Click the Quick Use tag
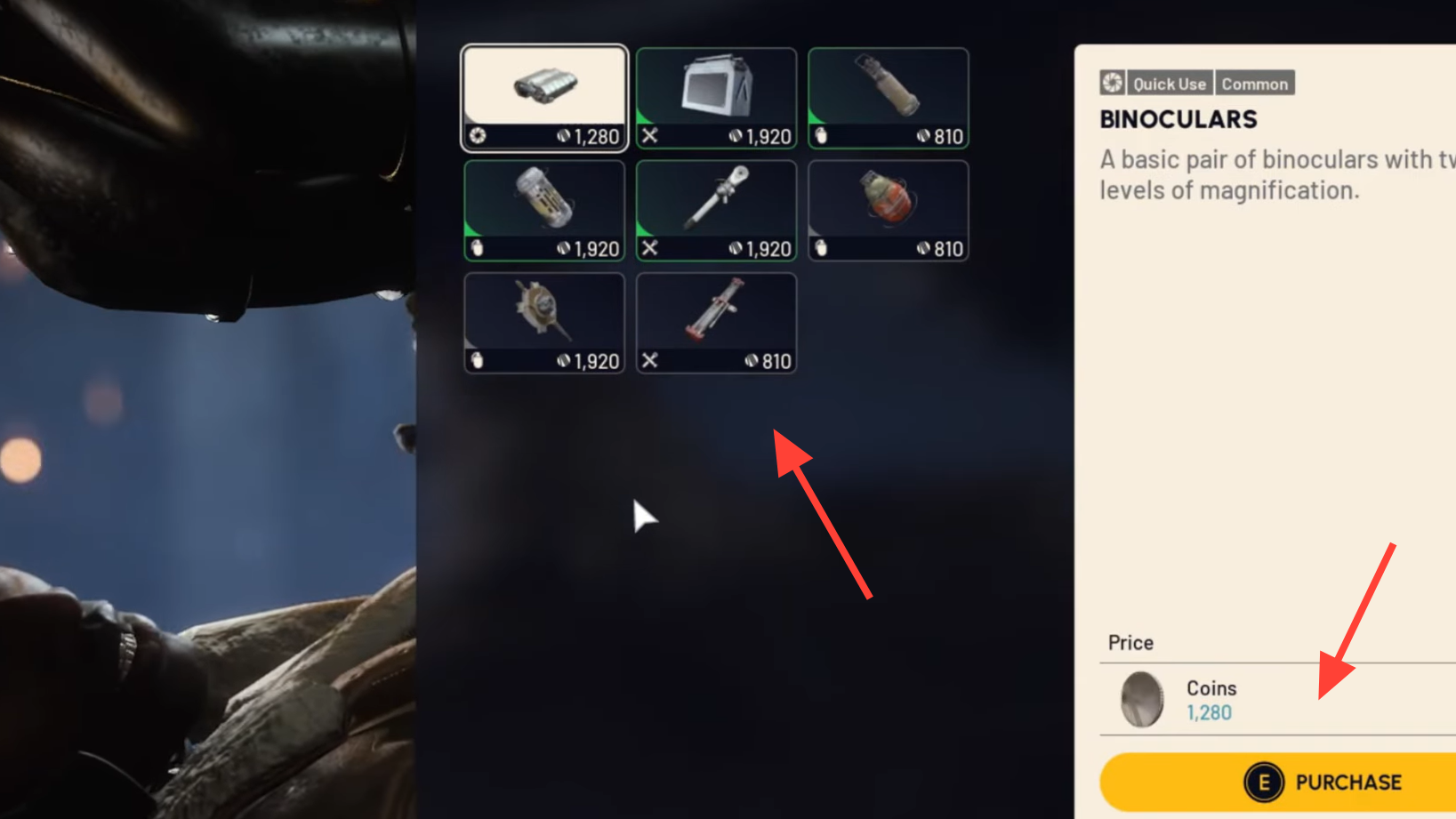Viewport: 1456px width, 819px height. pos(1169,84)
